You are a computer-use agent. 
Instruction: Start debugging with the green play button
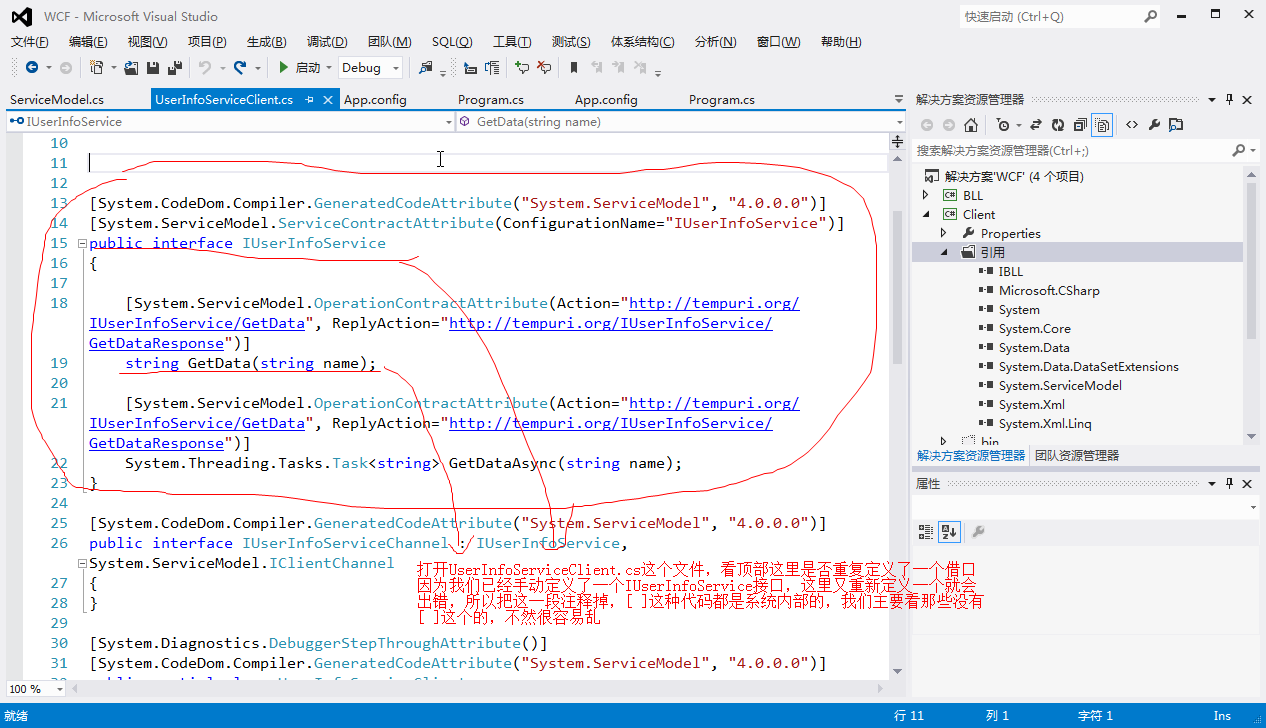284,67
